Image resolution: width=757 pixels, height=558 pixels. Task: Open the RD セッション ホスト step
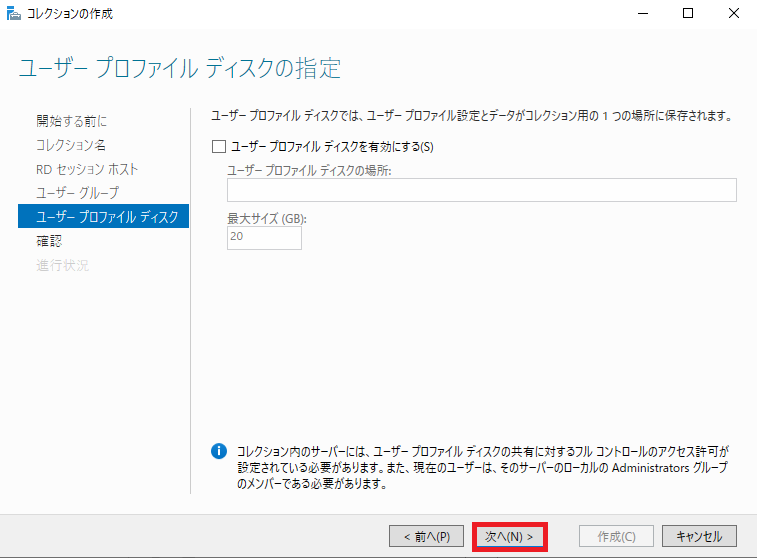coord(87,169)
